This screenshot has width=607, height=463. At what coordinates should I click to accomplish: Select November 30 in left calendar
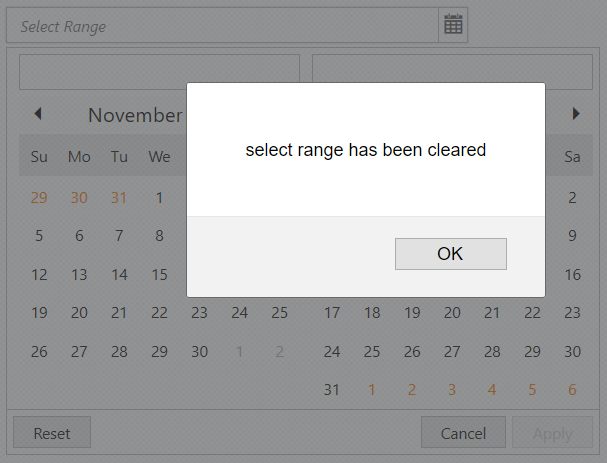pyautogui.click(x=199, y=351)
